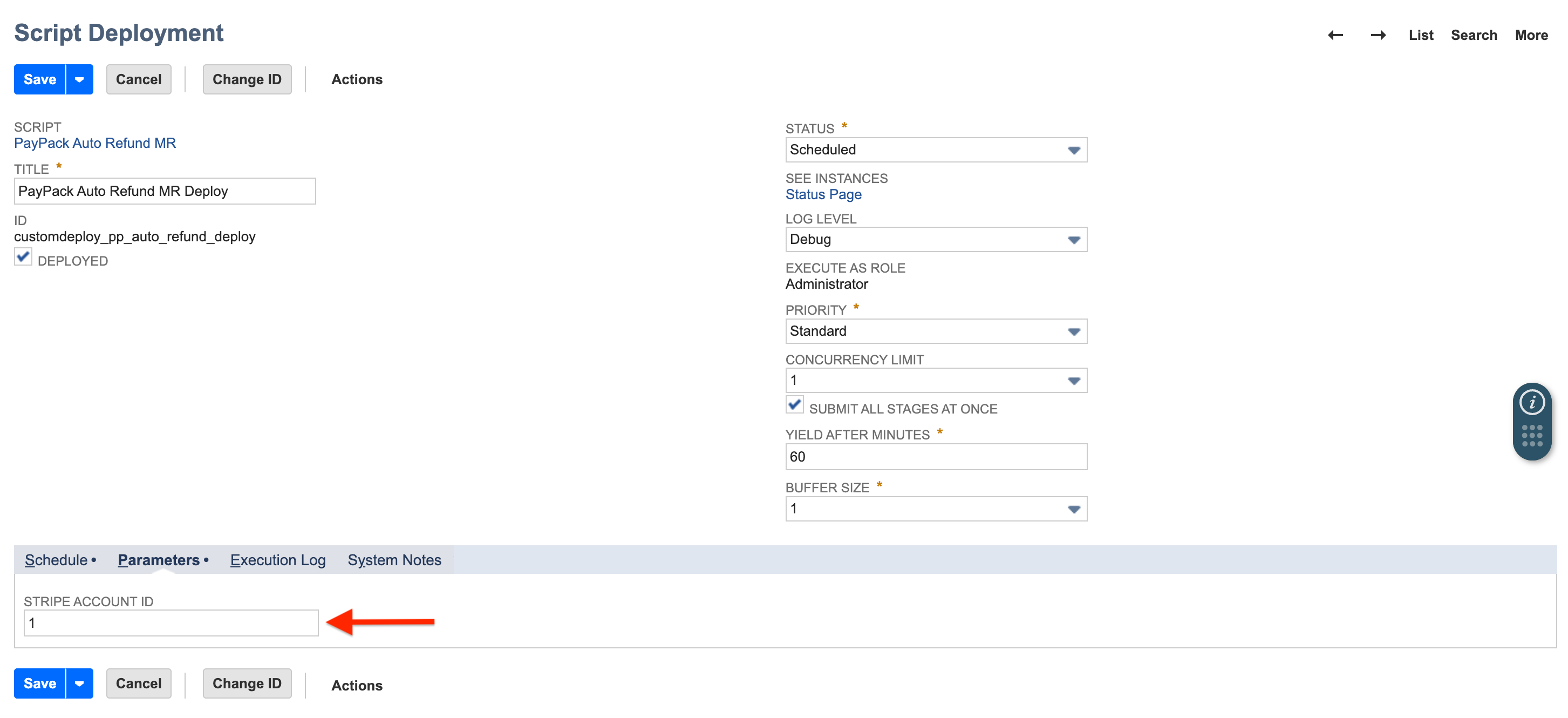Visit the Status Page link
Image resolution: width=1568 pixels, height=718 pixels.
pos(823,194)
